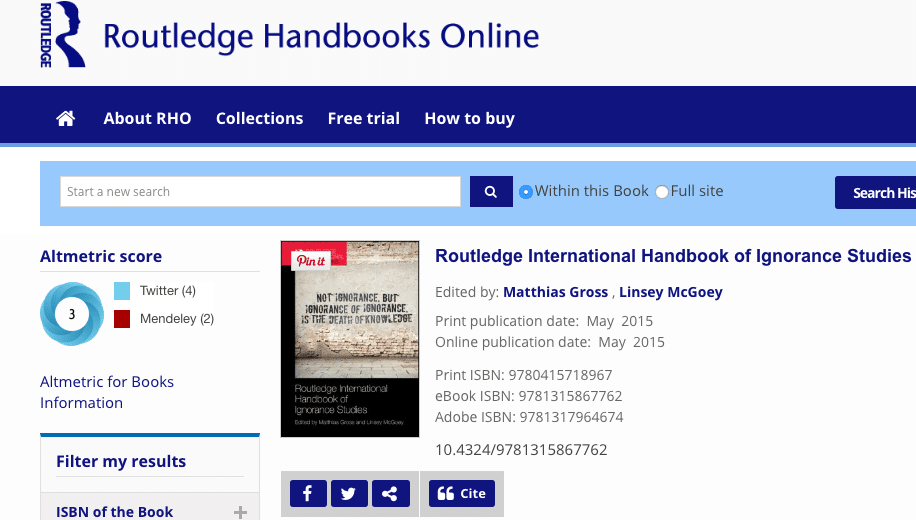The width and height of the screenshot is (916, 520).
Task: Click the Twitter light-blue color swatch
Action: (x=122, y=291)
